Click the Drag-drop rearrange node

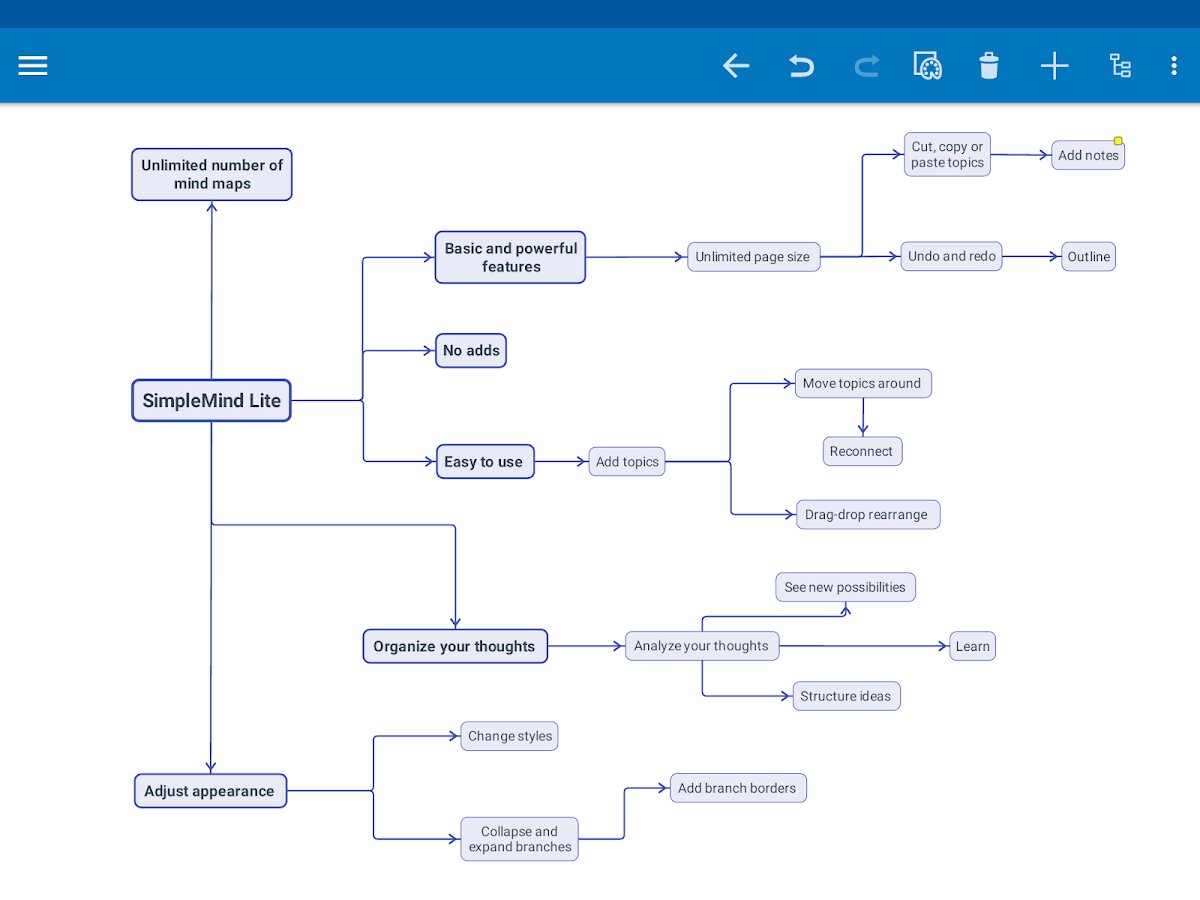pos(867,515)
